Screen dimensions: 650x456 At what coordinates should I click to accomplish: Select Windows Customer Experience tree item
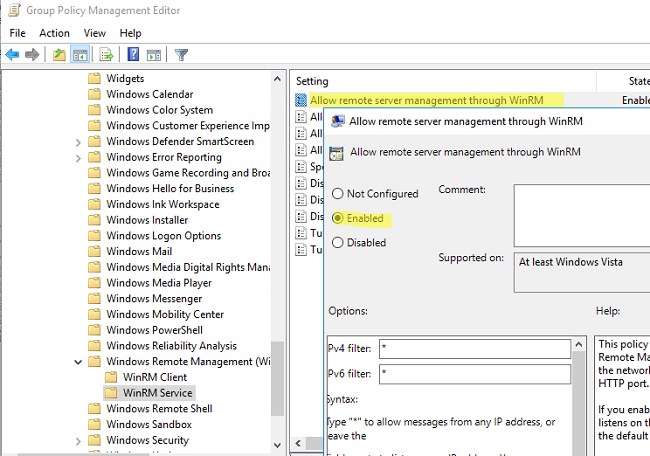[188, 126]
